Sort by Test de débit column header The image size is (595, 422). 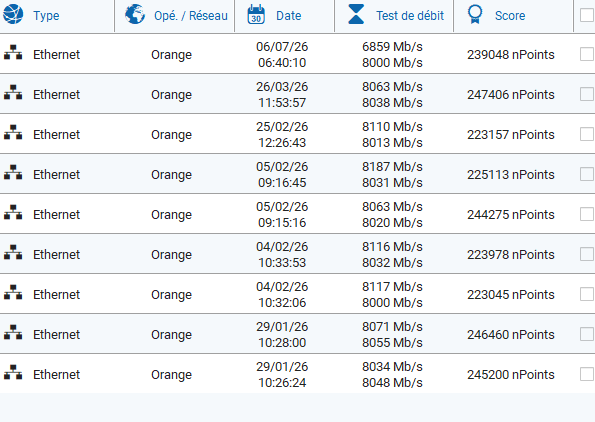pos(410,16)
